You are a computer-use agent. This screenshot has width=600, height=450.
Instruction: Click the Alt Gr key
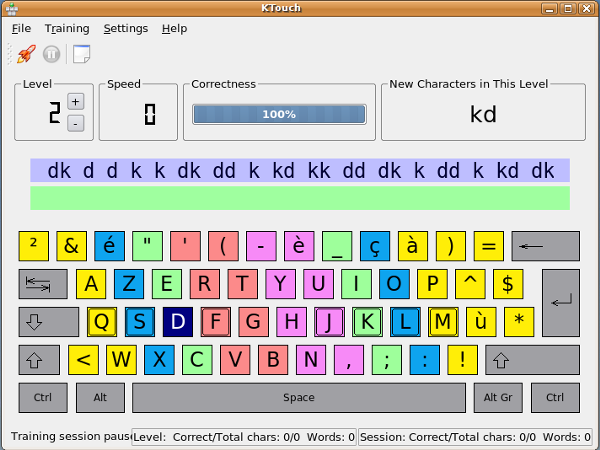point(498,398)
